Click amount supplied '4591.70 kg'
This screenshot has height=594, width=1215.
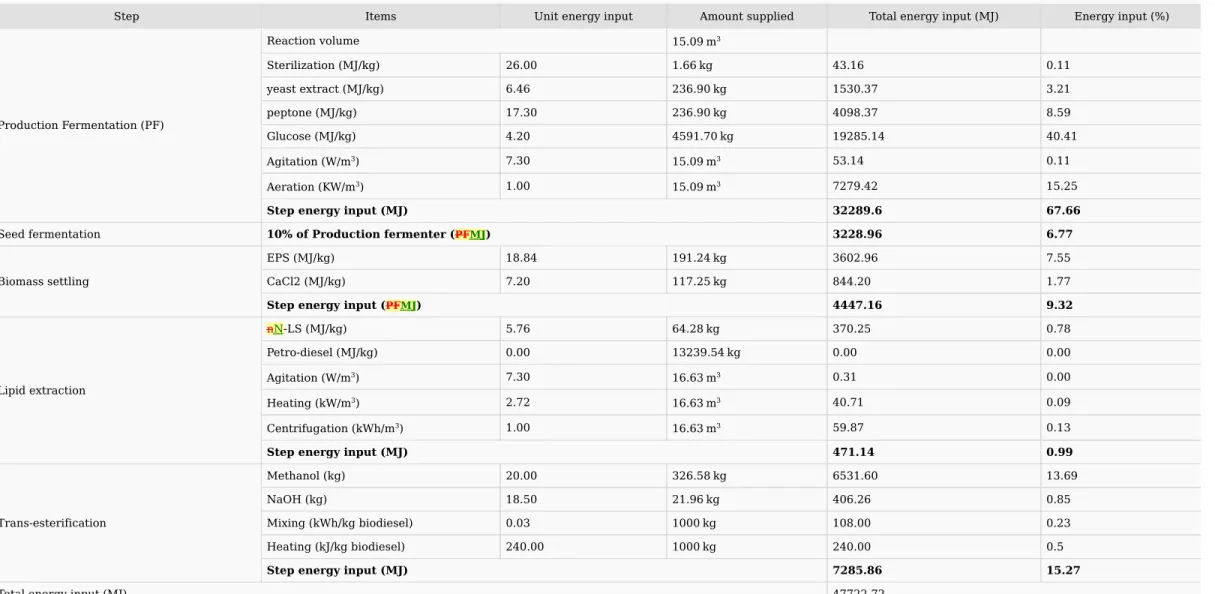[x=702, y=136]
